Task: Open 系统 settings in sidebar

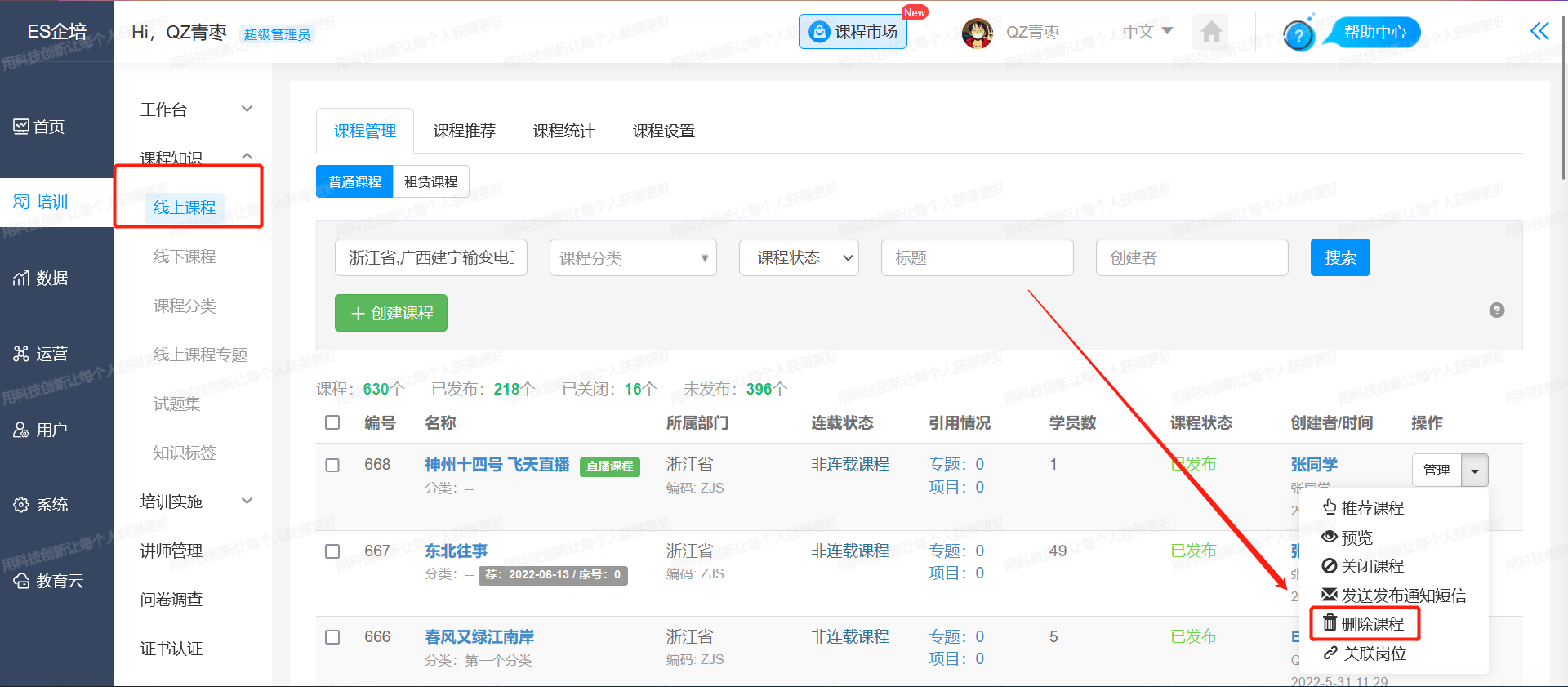Action: (41, 505)
